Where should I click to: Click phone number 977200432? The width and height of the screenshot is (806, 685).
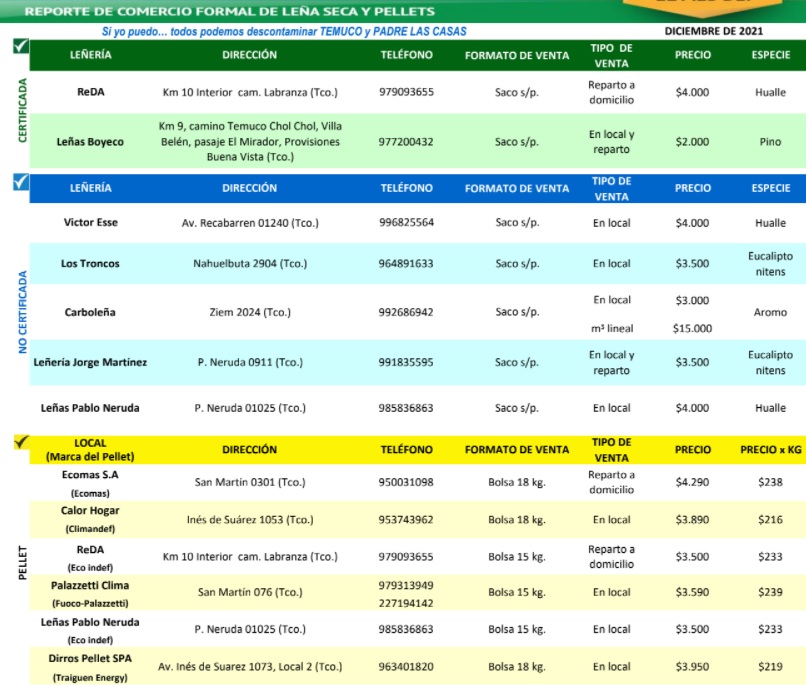pos(406,142)
